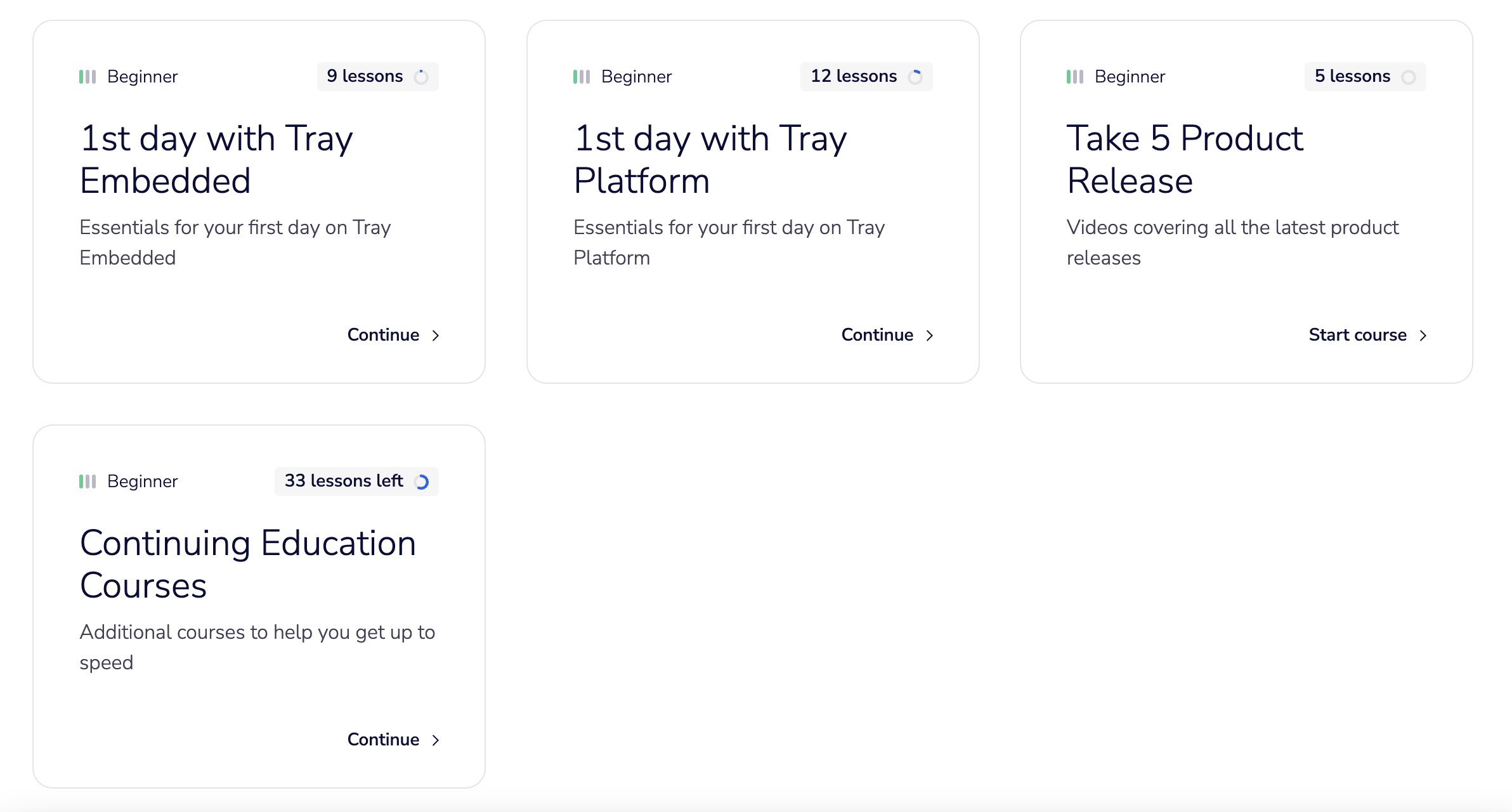Click difficulty bars icon on Continuing Education card
The width and height of the screenshot is (1512, 812).
[x=88, y=481]
